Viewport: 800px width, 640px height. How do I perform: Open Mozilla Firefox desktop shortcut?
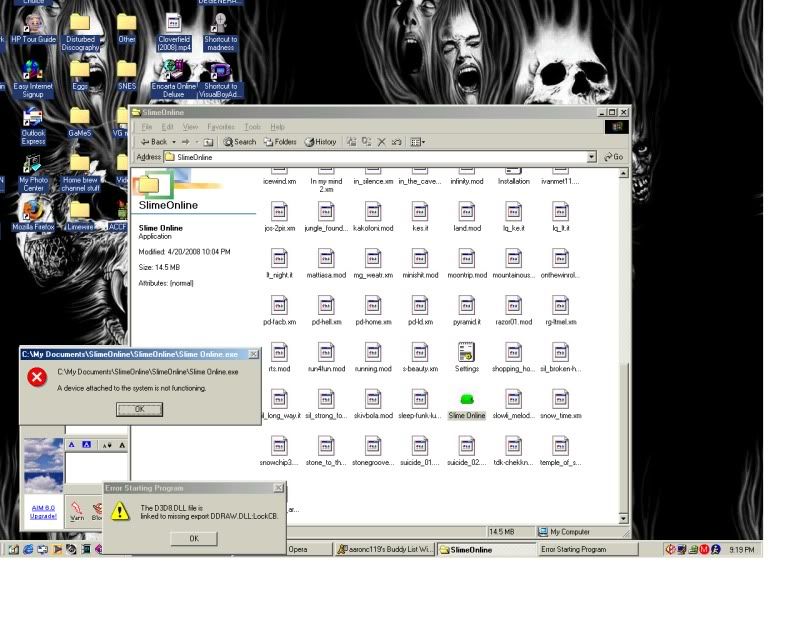tap(33, 211)
